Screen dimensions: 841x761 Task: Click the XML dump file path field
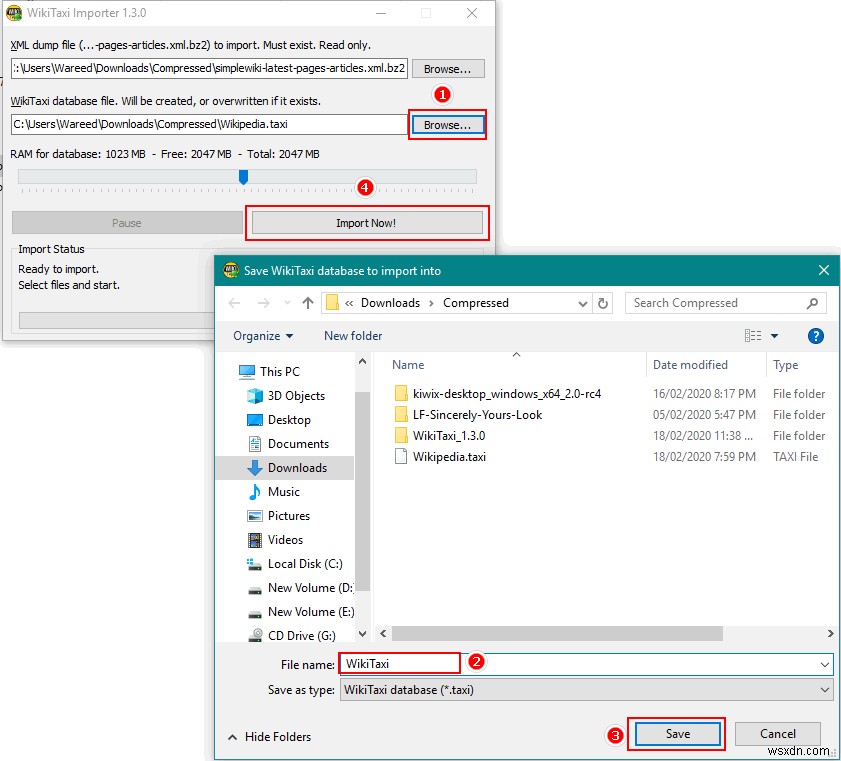(209, 69)
